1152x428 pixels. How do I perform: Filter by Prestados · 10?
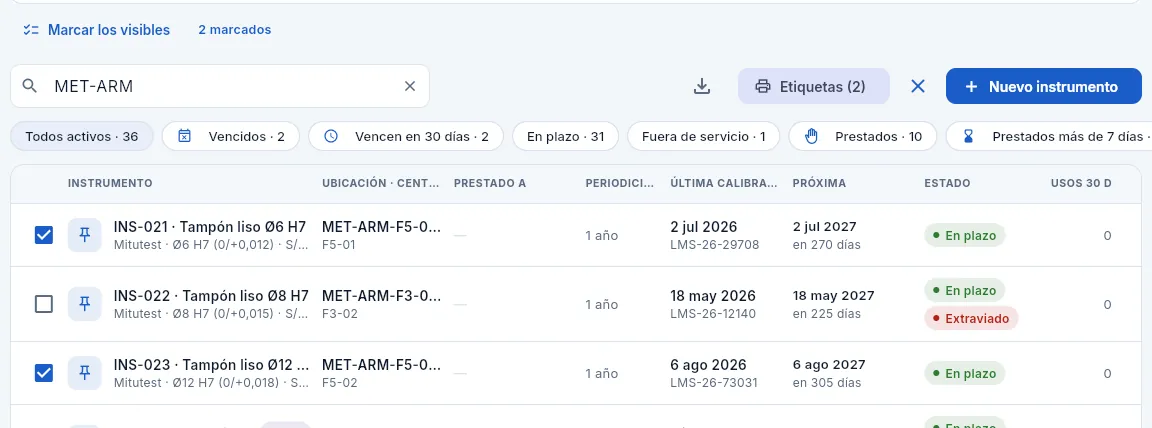coord(863,137)
